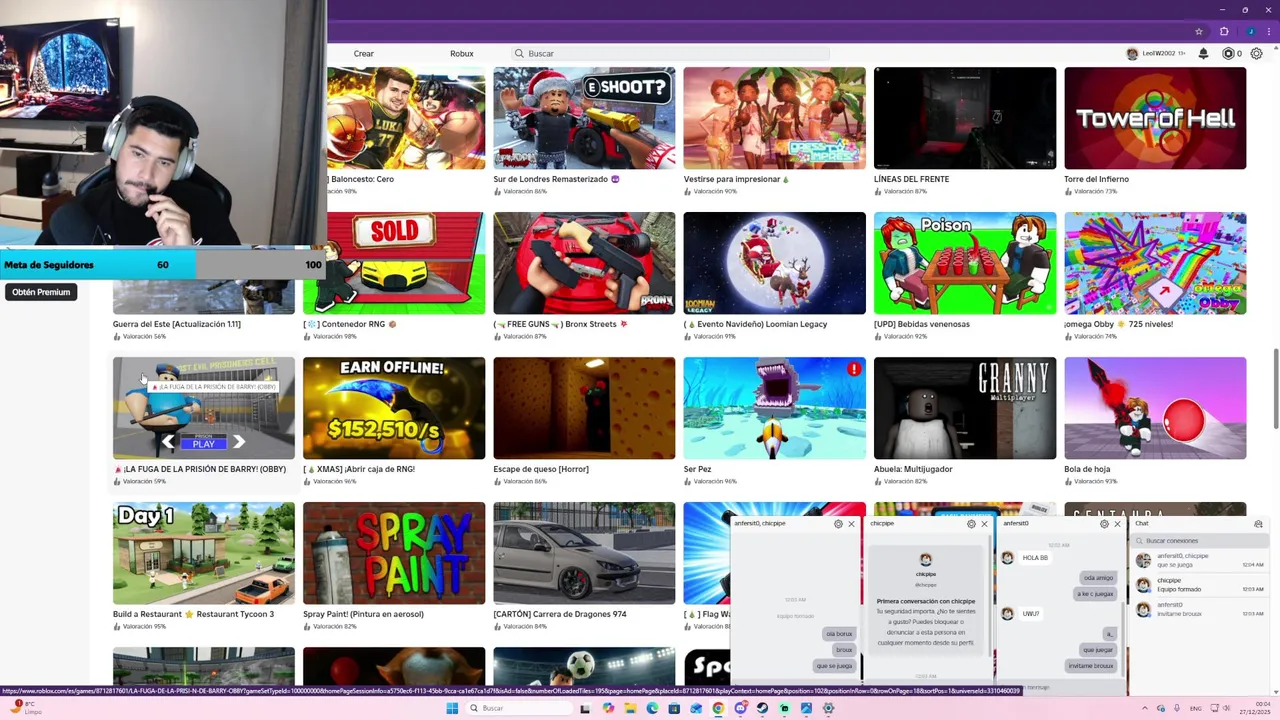Image resolution: width=1280 pixels, height=720 pixels.
Task: Click PLAY on Barry's Prison game tile
Action: click(x=204, y=443)
